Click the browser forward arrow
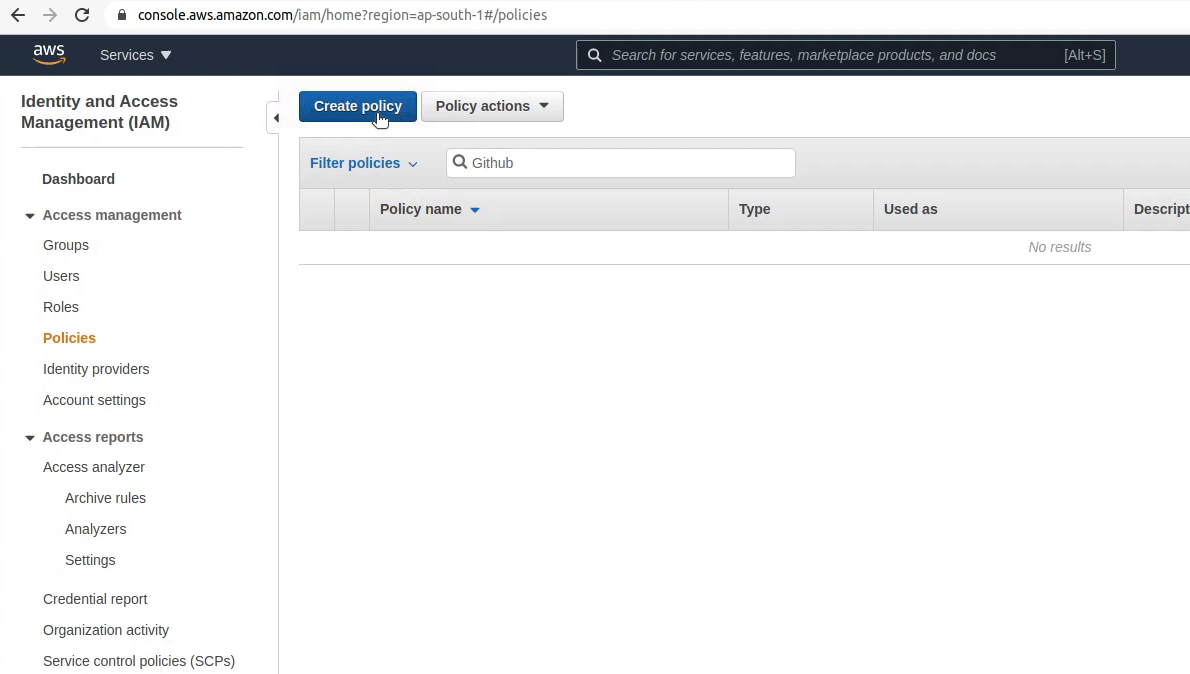The width and height of the screenshot is (1190, 674). coord(50,15)
